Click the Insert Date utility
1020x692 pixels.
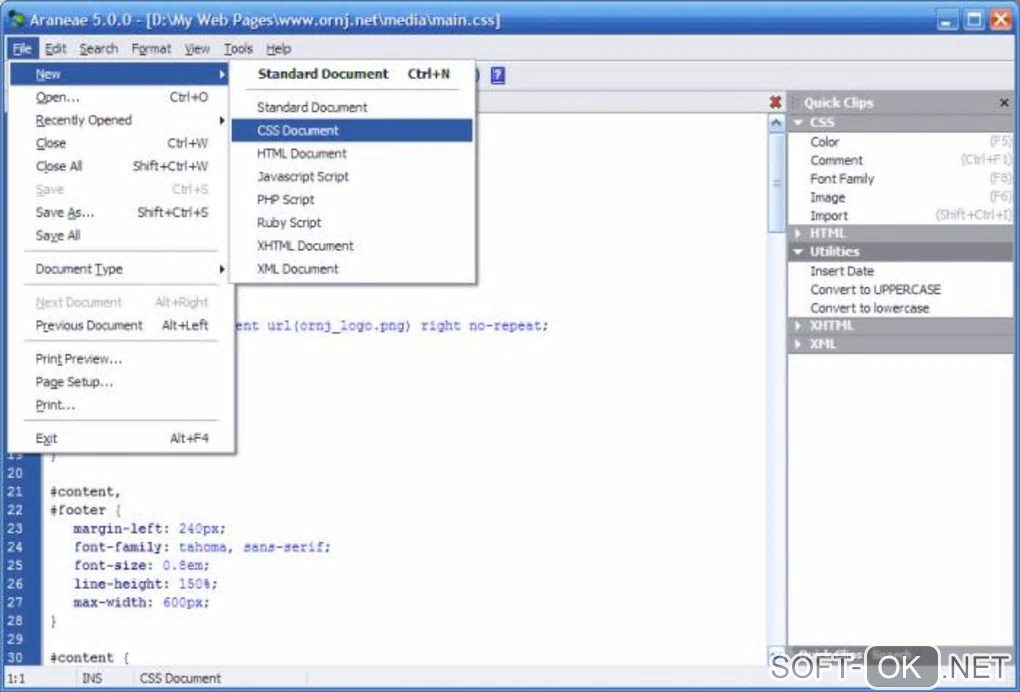coord(901,271)
